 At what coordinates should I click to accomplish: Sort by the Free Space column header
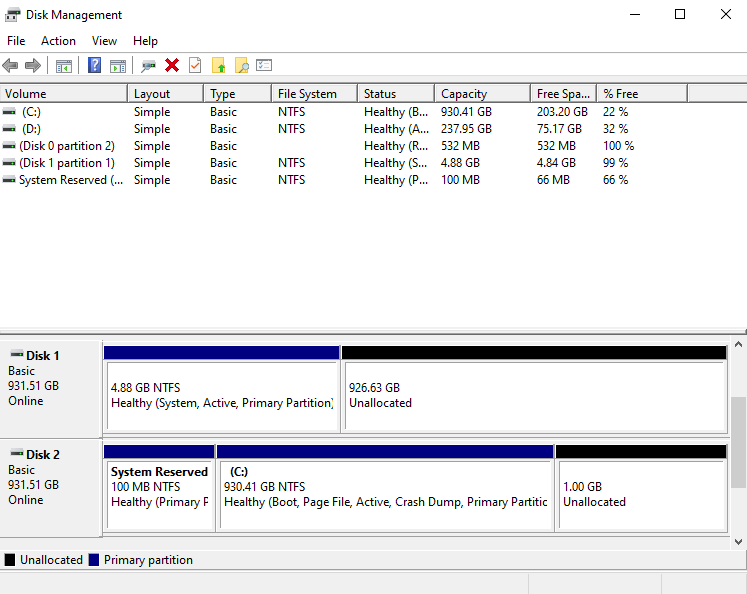click(x=564, y=94)
